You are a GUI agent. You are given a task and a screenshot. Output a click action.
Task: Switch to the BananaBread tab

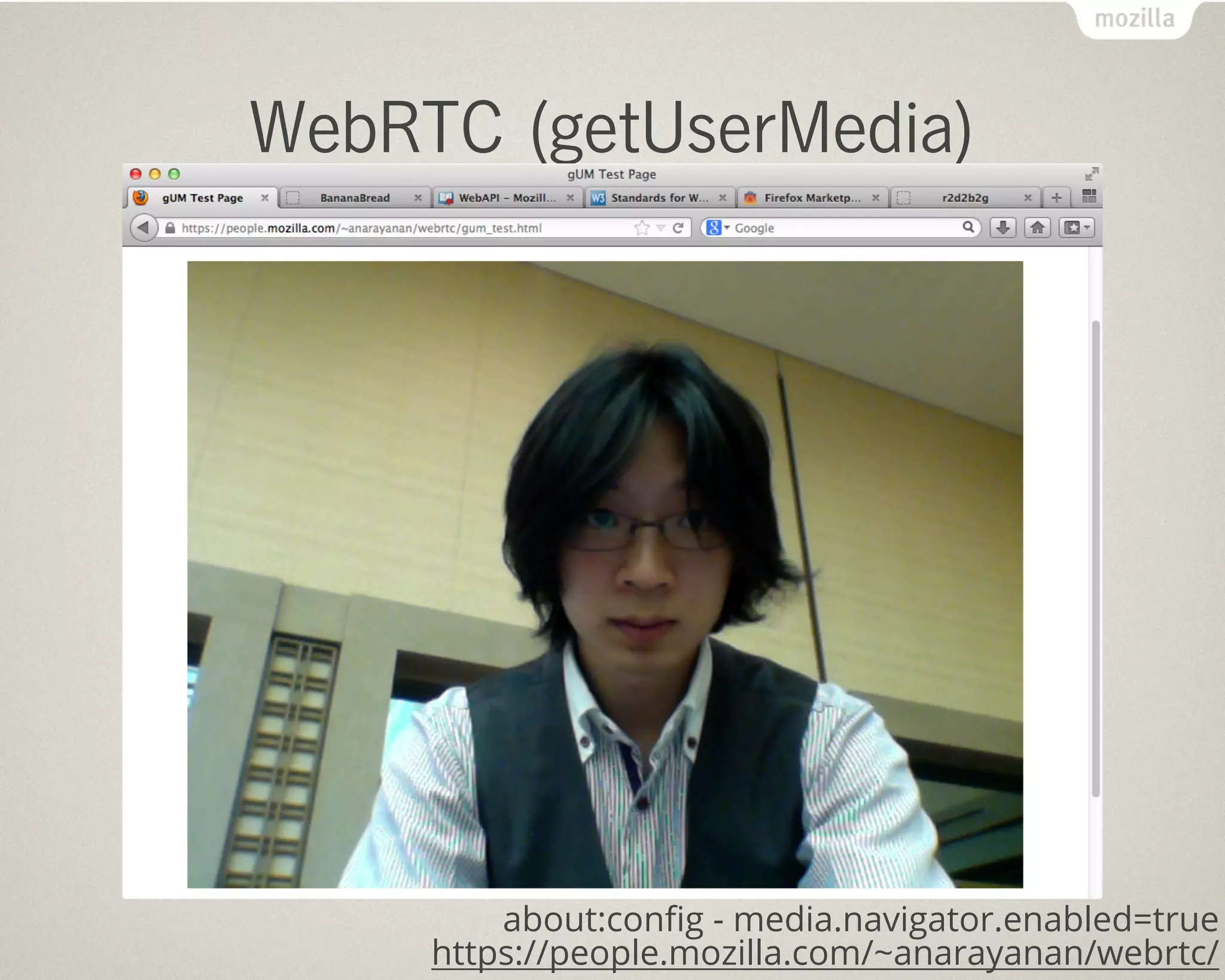(x=354, y=198)
